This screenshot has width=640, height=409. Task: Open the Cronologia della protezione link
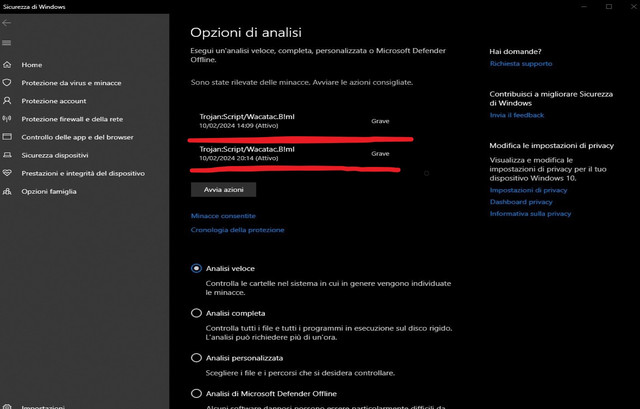pyautogui.click(x=237, y=230)
